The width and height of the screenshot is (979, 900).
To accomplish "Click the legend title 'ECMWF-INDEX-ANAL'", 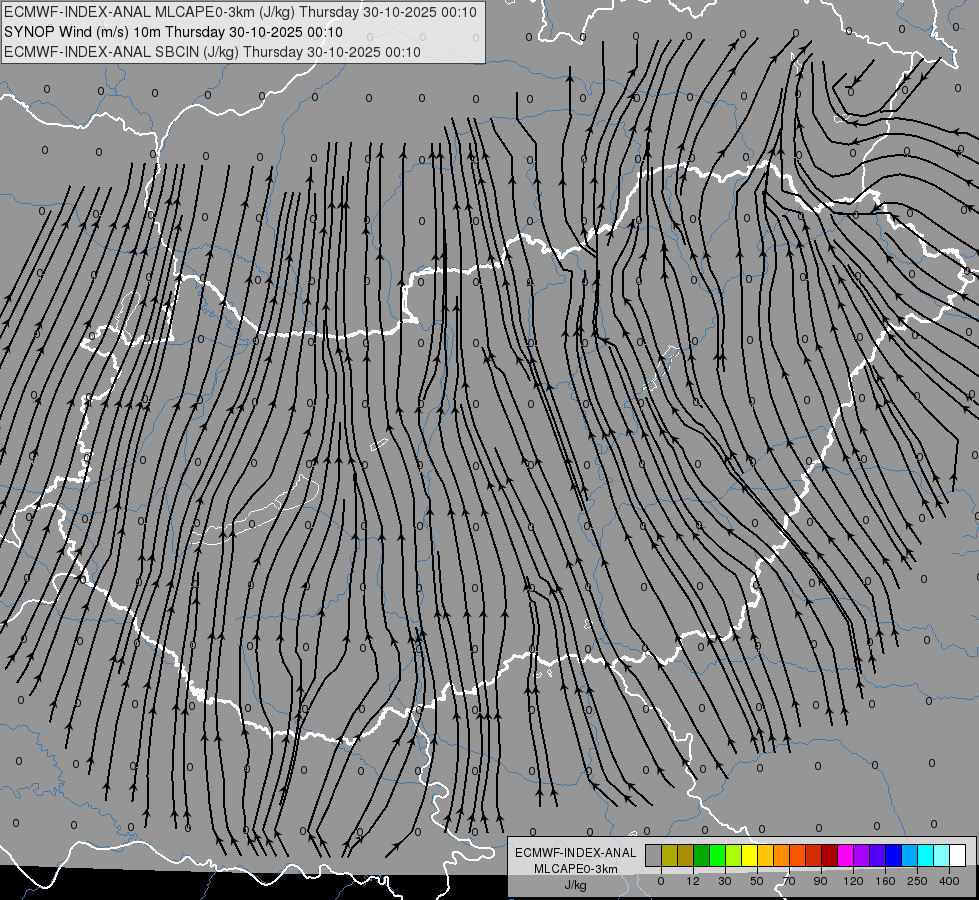I will pyautogui.click(x=576, y=853).
